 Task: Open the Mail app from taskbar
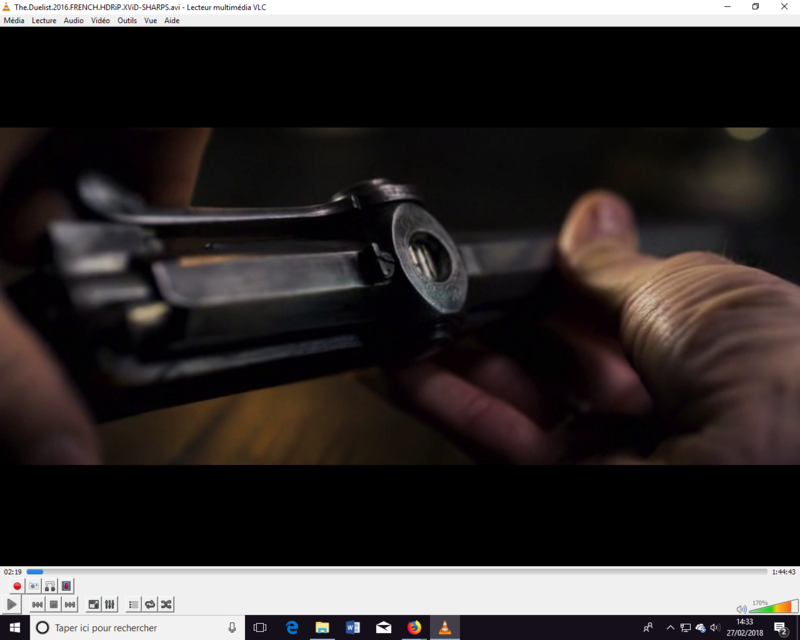[383, 628]
